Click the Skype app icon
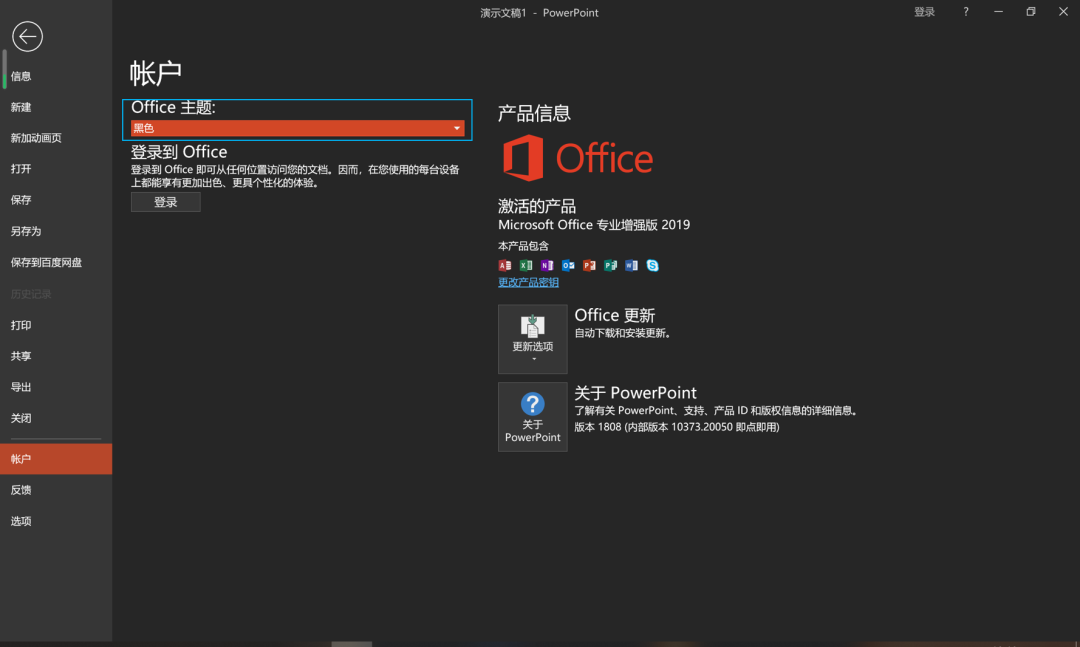 click(x=652, y=265)
